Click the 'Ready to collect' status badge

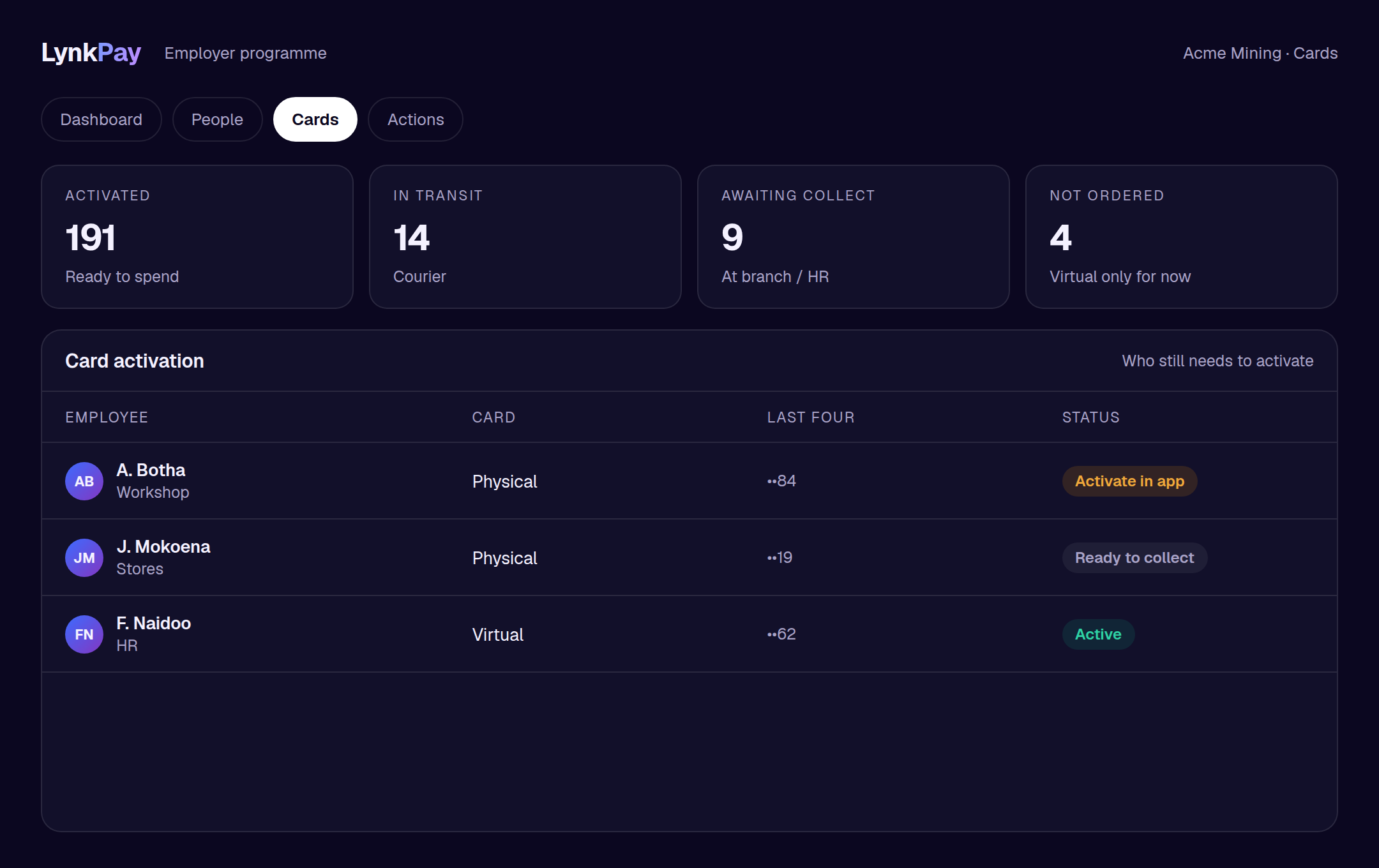point(1134,558)
